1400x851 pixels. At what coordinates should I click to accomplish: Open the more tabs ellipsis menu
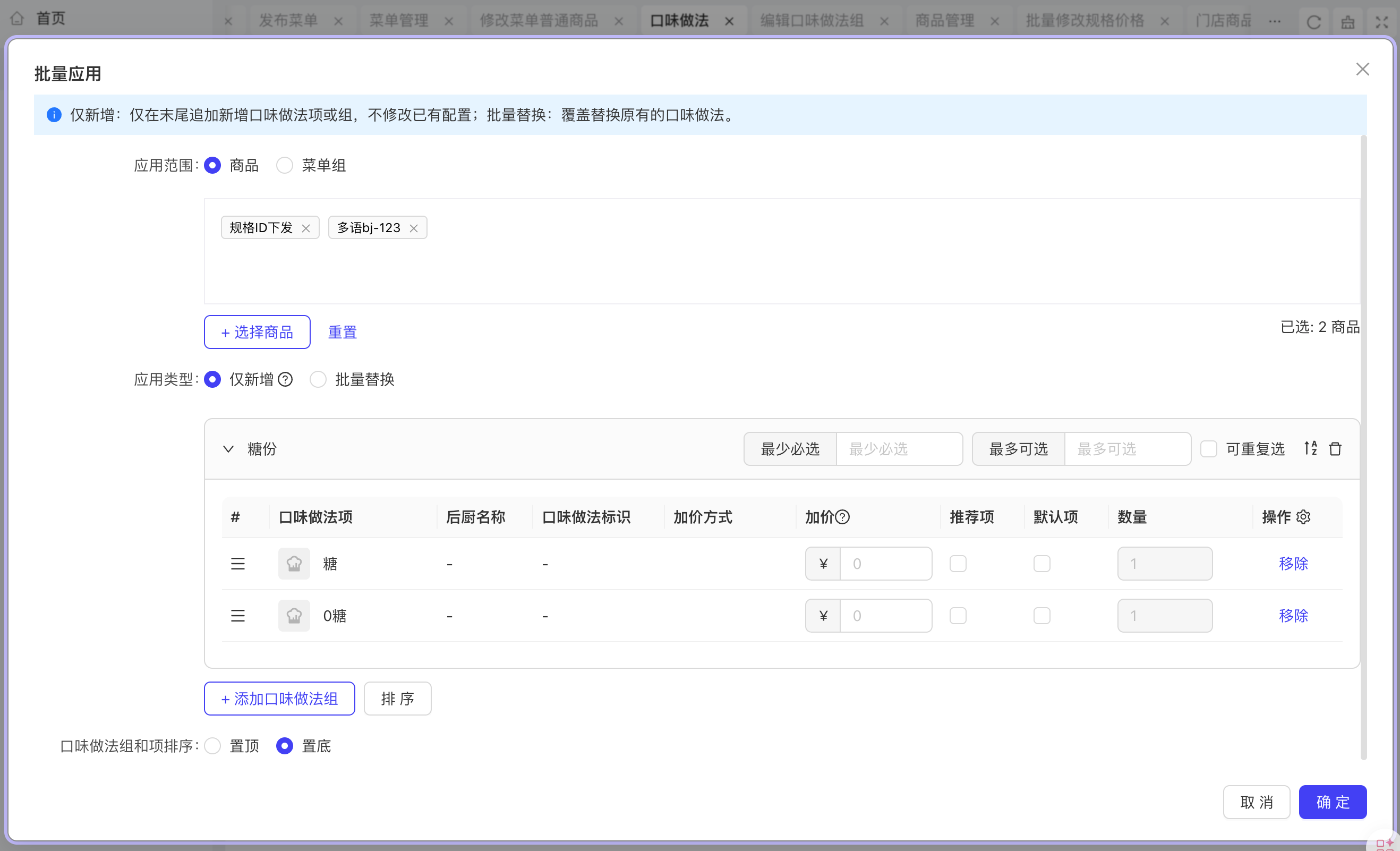[x=1275, y=21]
